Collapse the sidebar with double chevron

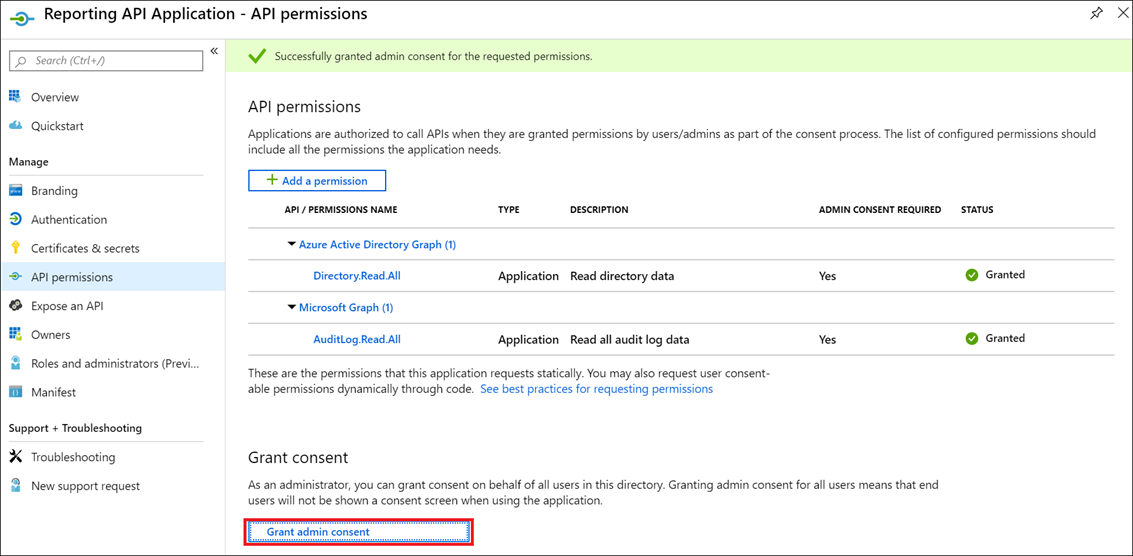point(214,51)
